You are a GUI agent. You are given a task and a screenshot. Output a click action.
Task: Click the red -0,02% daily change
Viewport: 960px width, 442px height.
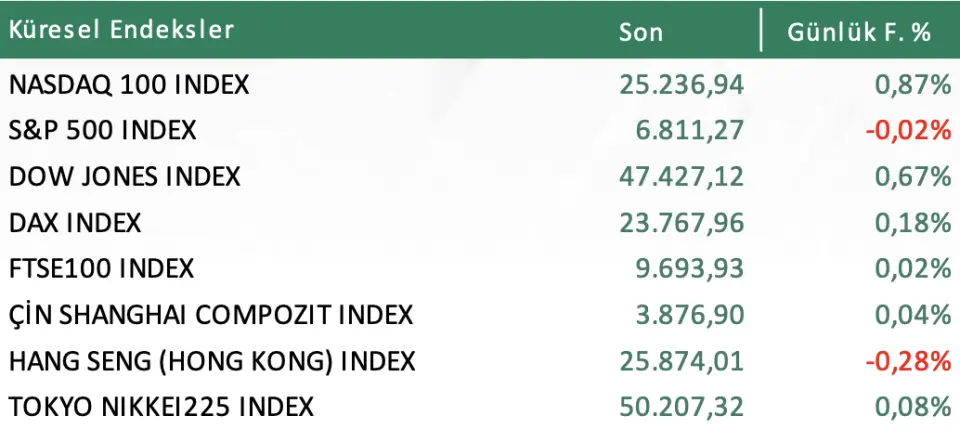pyautogui.click(x=908, y=131)
